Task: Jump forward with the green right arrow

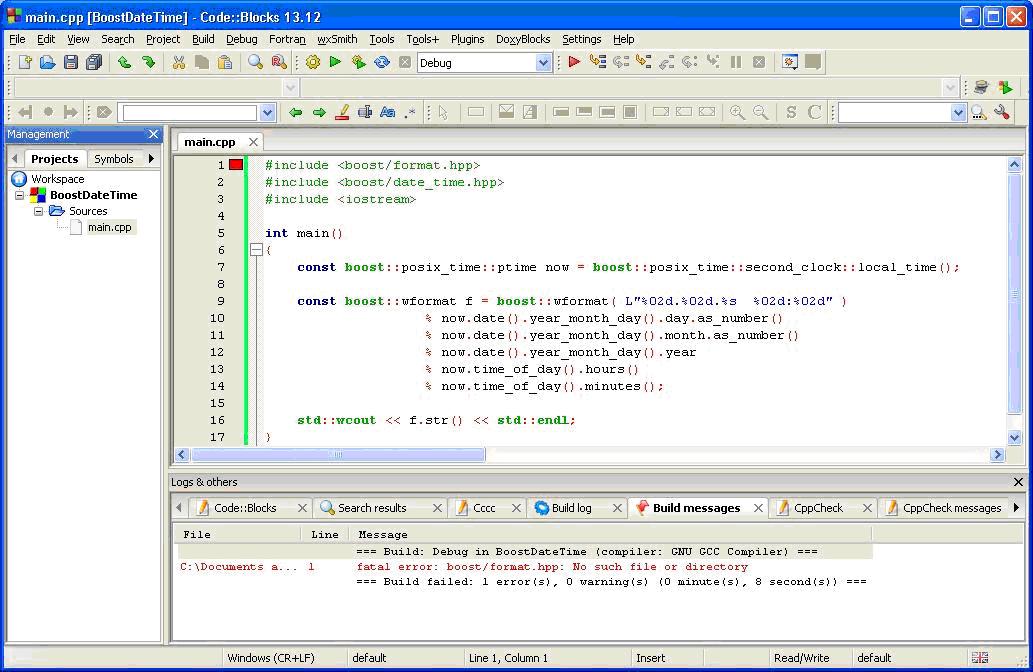Action: [x=319, y=113]
